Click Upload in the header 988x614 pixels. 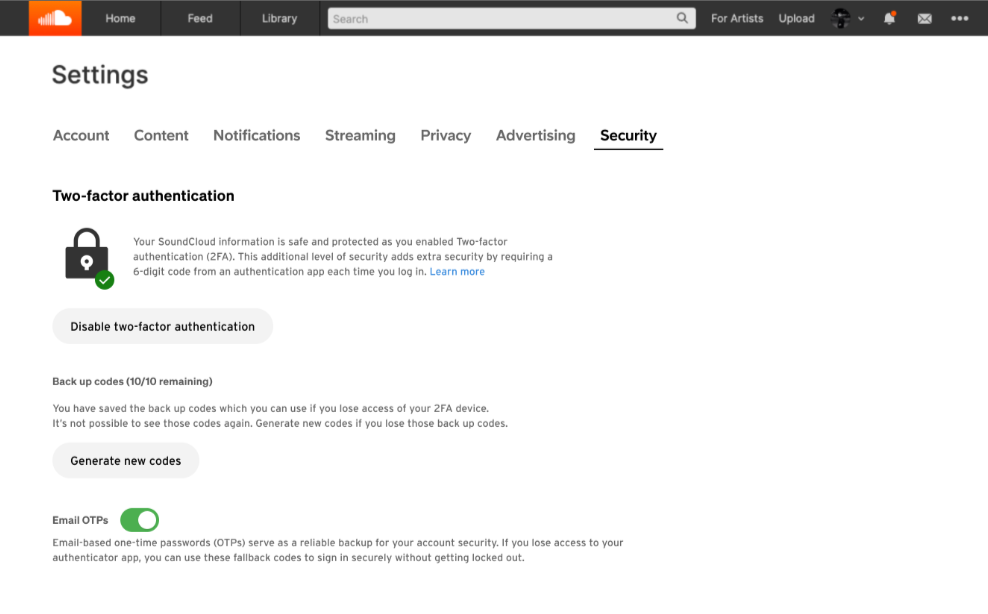coord(796,18)
